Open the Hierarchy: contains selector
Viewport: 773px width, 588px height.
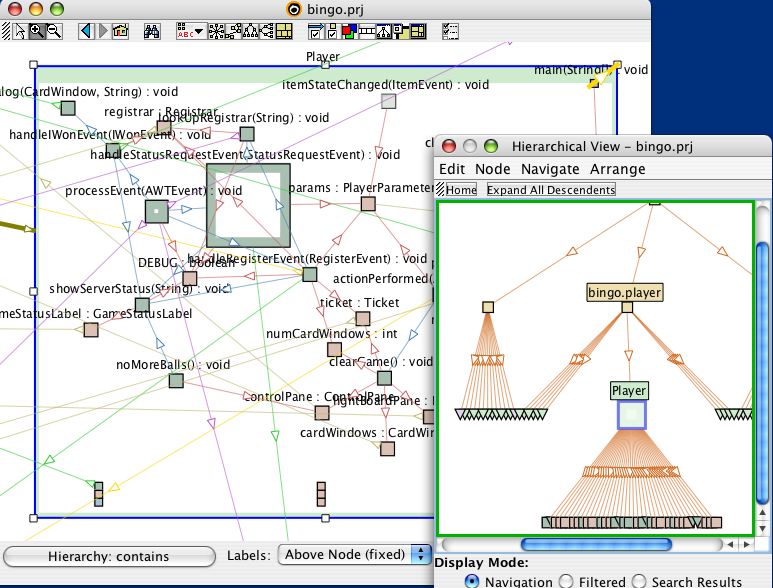(108, 556)
